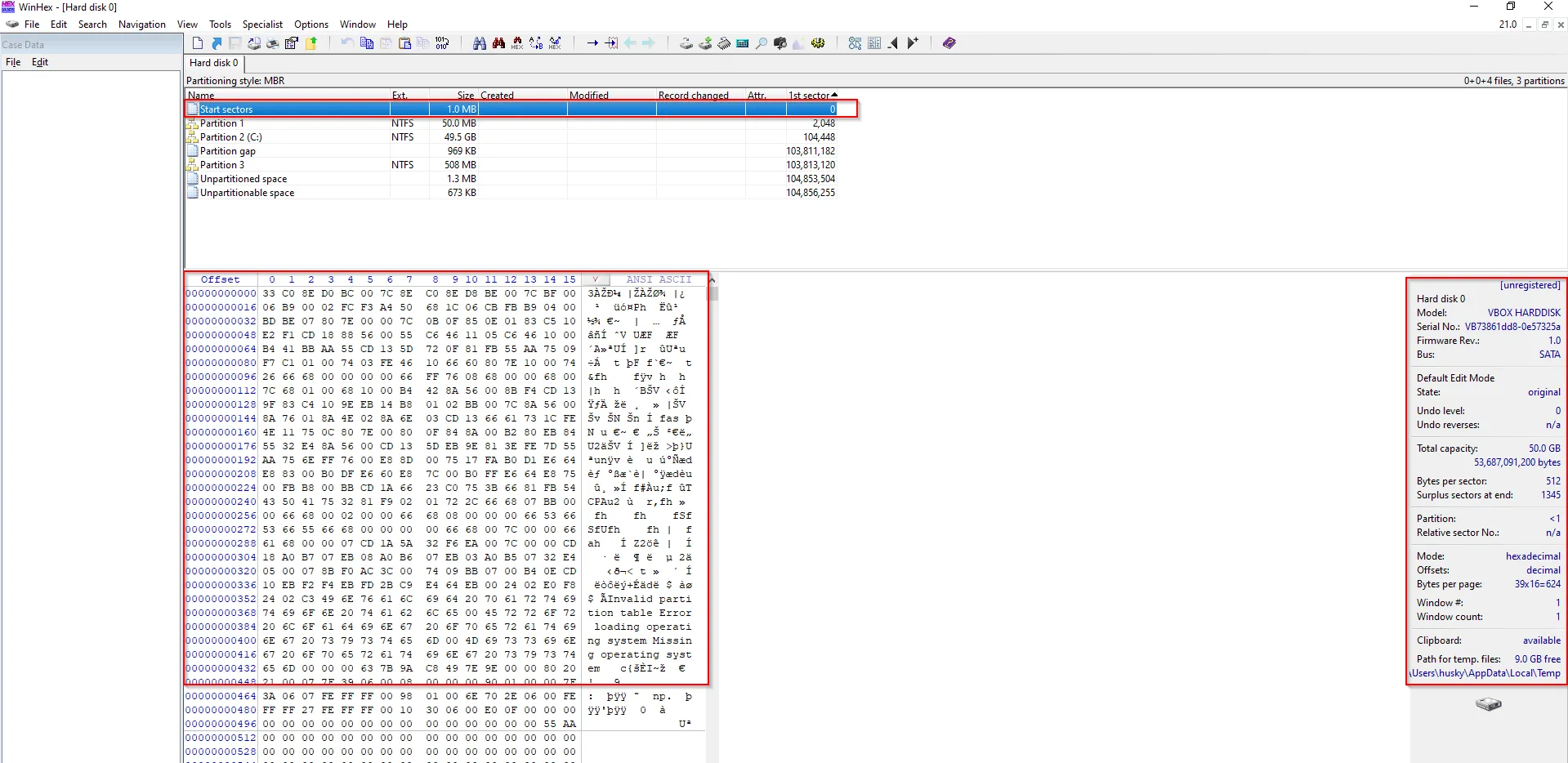Screen dimensions: 1568x763
Task: Switch to the Hard disk 0 tab
Action: click(x=214, y=63)
